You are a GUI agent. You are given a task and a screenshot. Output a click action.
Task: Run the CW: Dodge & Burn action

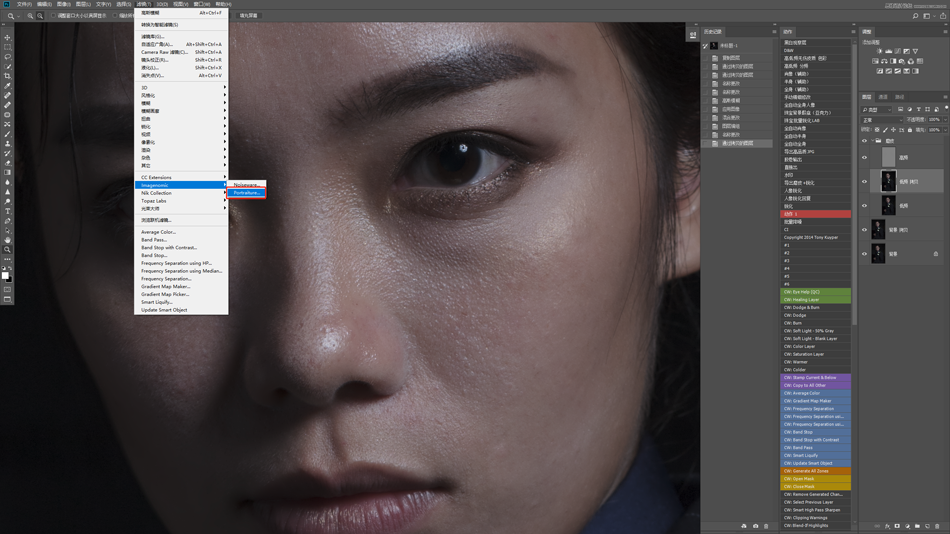click(x=815, y=307)
